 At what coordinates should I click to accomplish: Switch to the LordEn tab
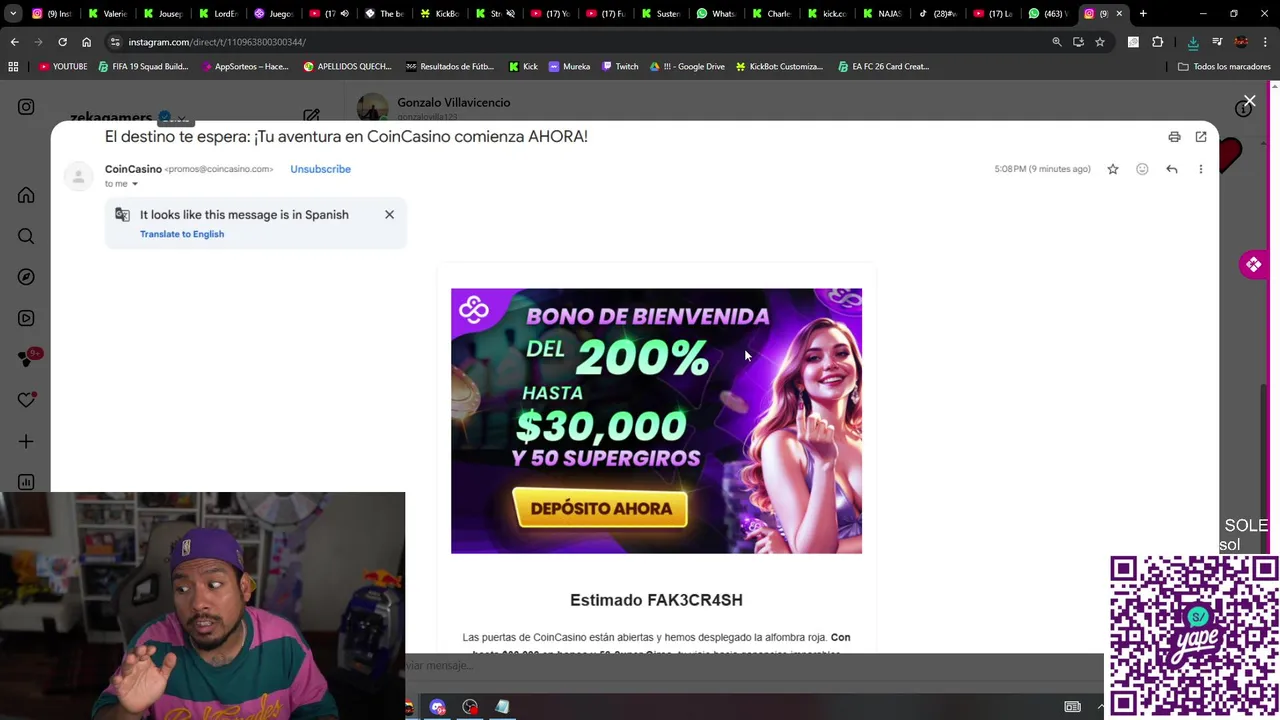(x=218, y=14)
